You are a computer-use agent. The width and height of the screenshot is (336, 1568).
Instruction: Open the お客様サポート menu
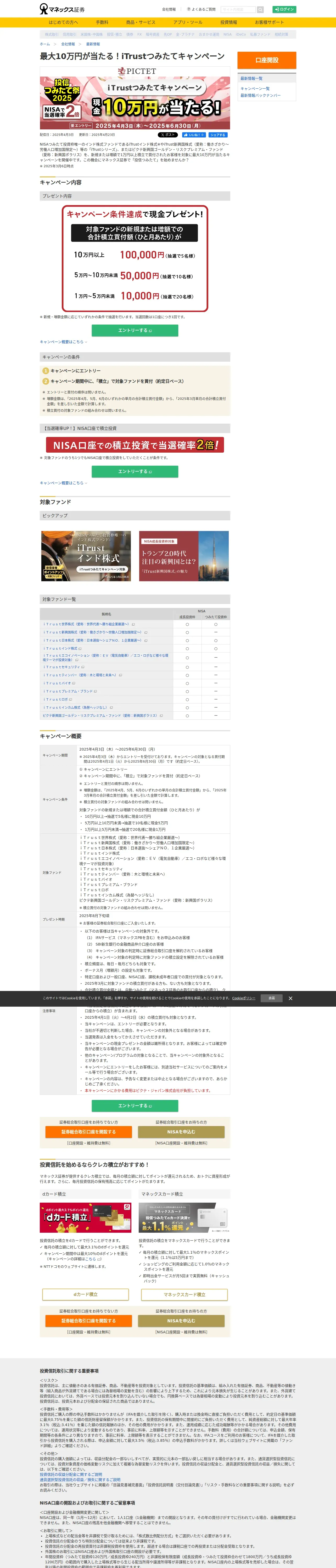tap(270, 22)
